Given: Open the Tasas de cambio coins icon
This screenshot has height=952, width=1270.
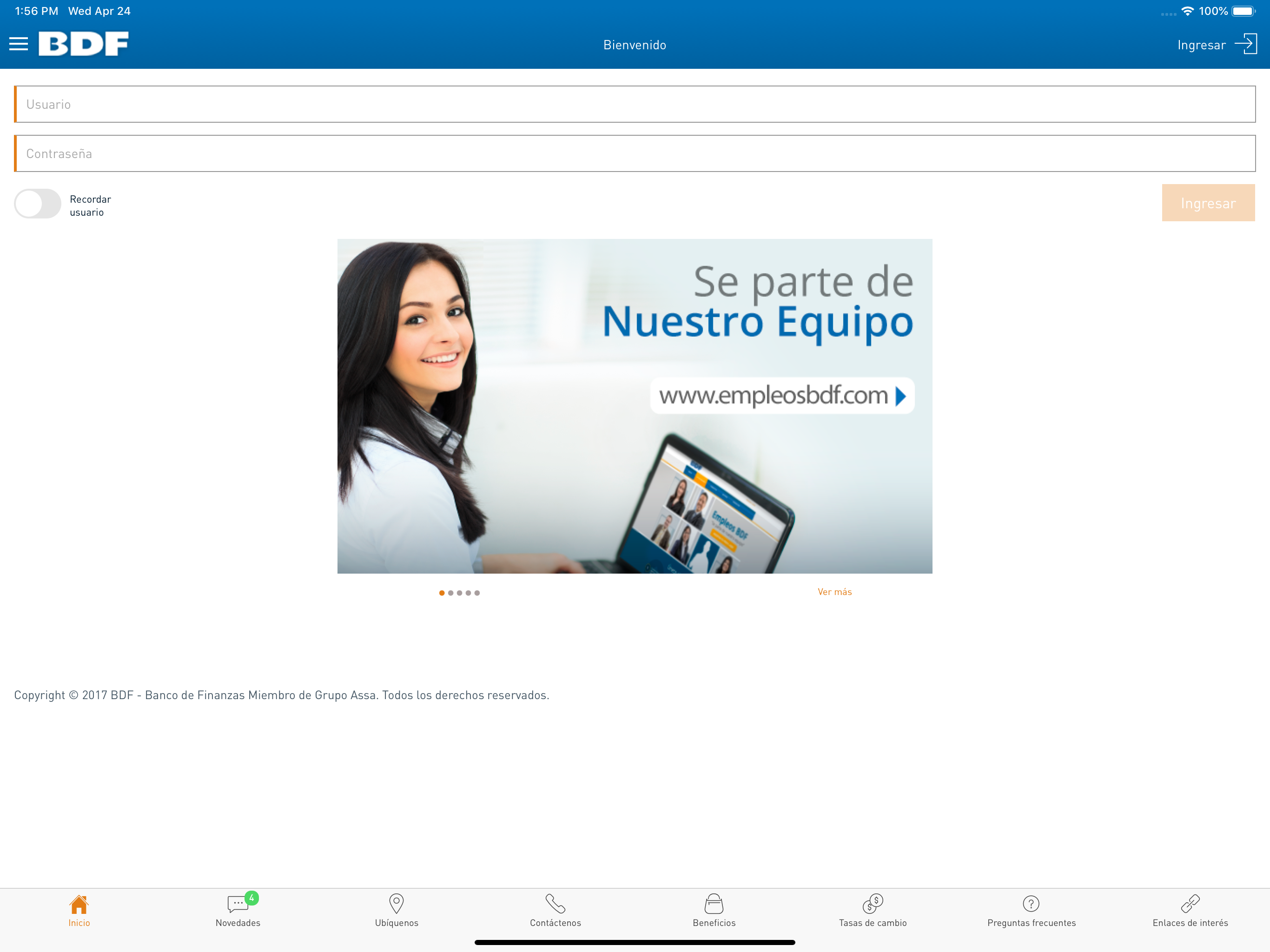Looking at the screenshot, I should [x=873, y=904].
